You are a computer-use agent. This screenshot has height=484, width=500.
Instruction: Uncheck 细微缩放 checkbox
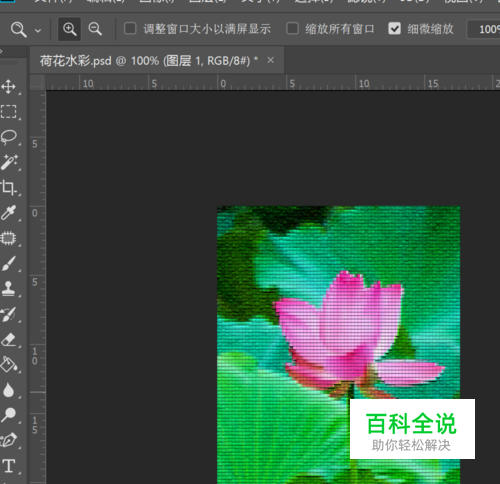point(394,29)
